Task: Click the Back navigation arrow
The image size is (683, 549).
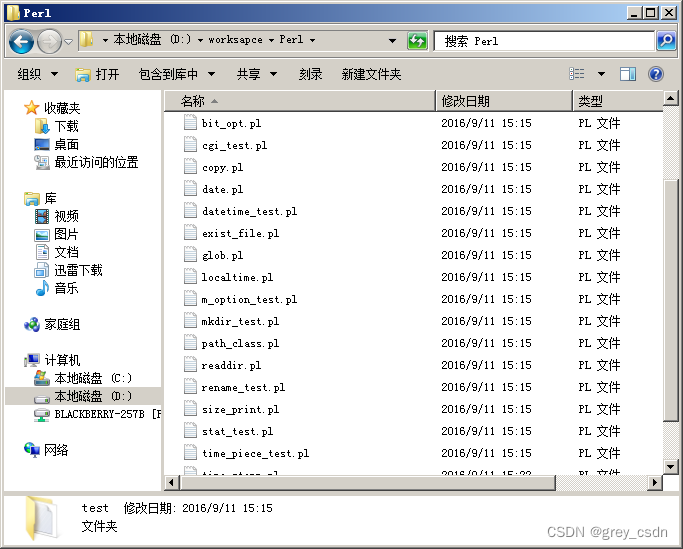Action: tap(21, 41)
